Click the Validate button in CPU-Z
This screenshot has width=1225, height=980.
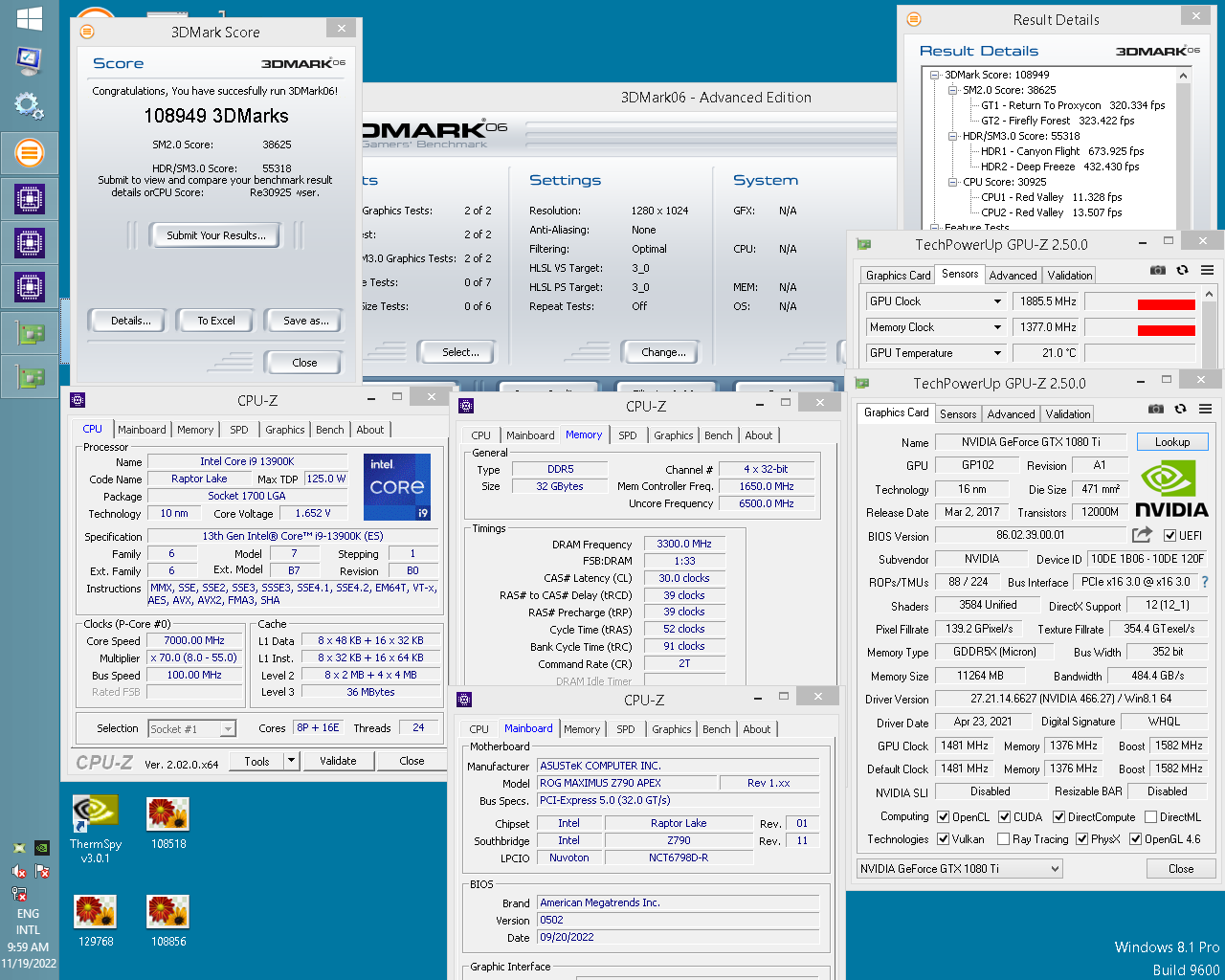(x=338, y=761)
